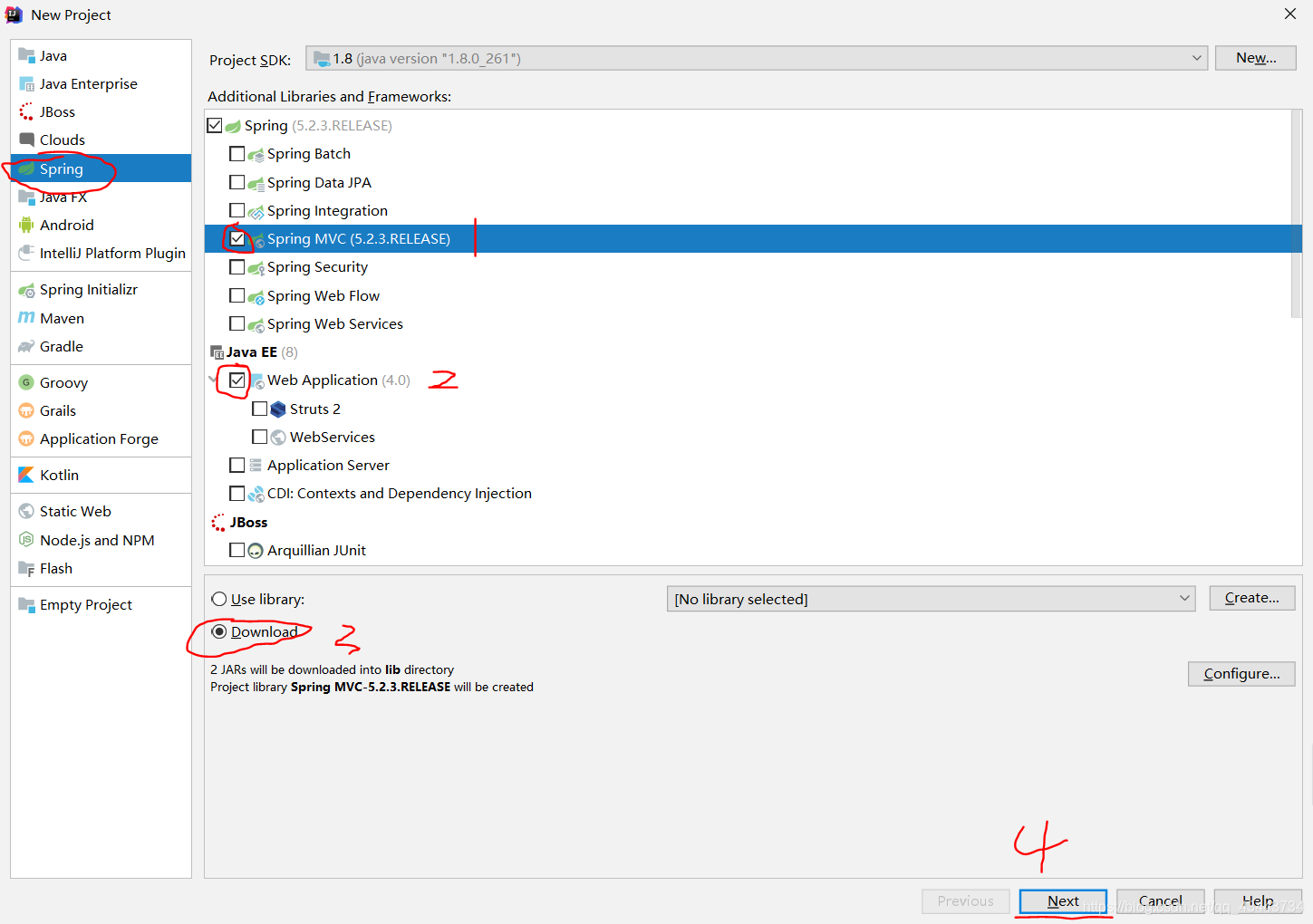This screenshot has width=1313, height=924.
Task: Select the Groovy project icon
Action: coord(26,382)
